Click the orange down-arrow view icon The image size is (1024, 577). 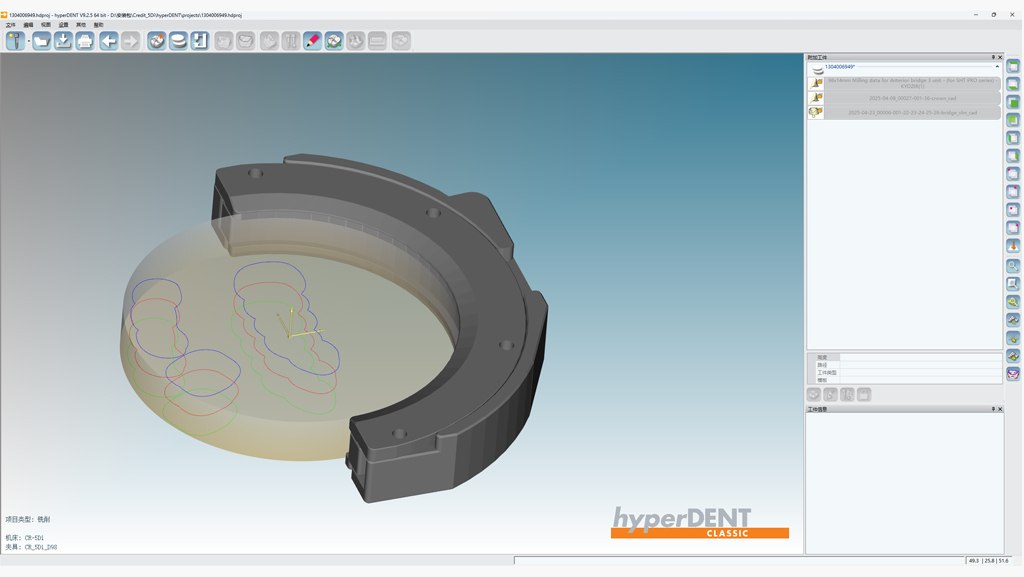1013,246
